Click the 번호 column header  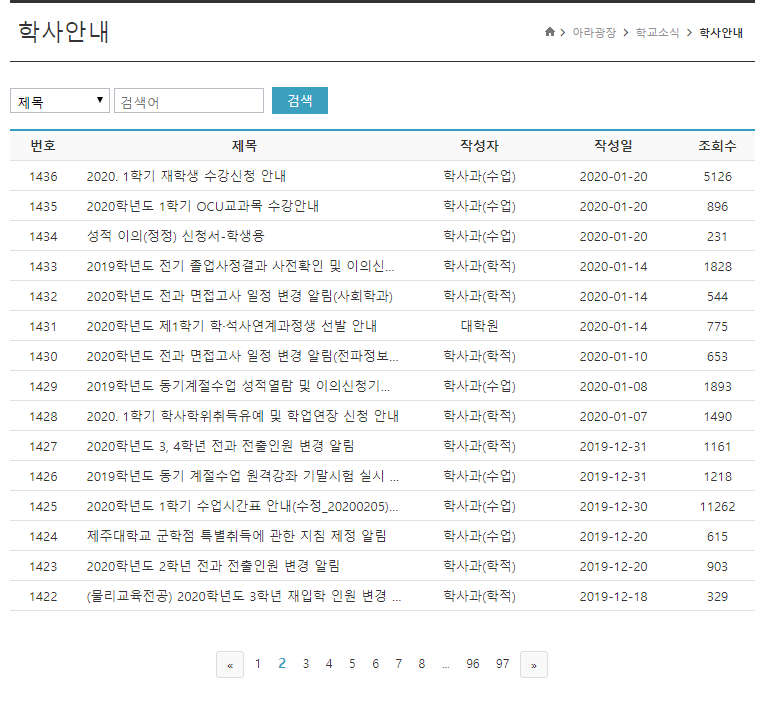pyautogui.click(x=43, y=145)
